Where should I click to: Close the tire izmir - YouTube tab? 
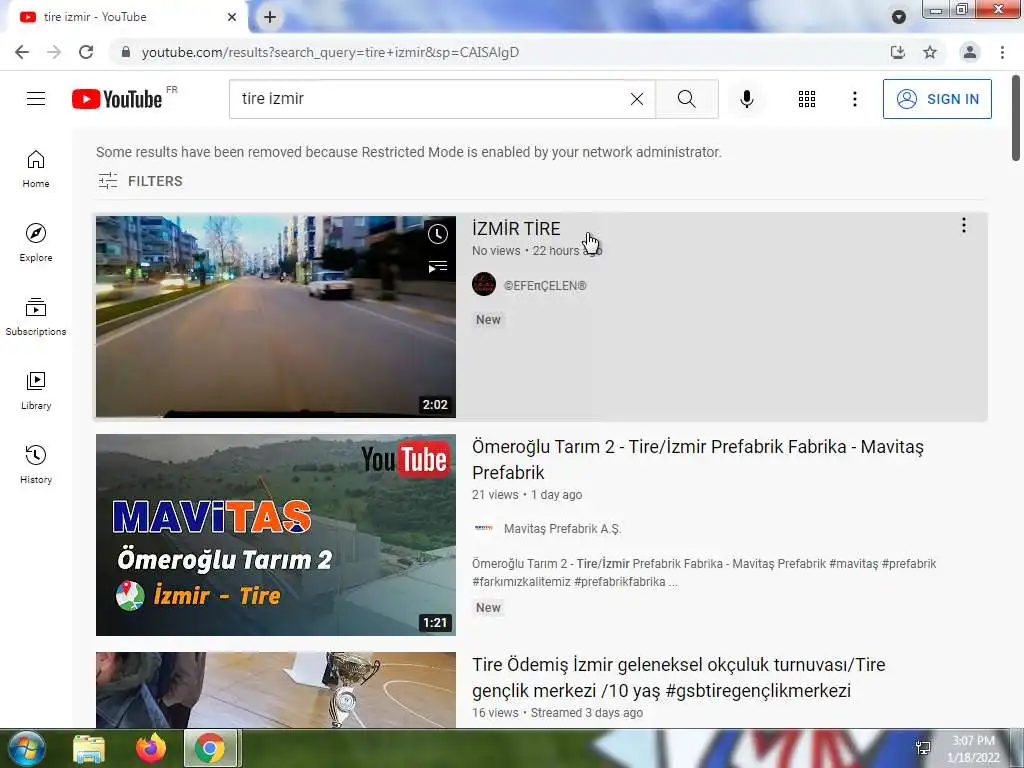tap(232, 17)
